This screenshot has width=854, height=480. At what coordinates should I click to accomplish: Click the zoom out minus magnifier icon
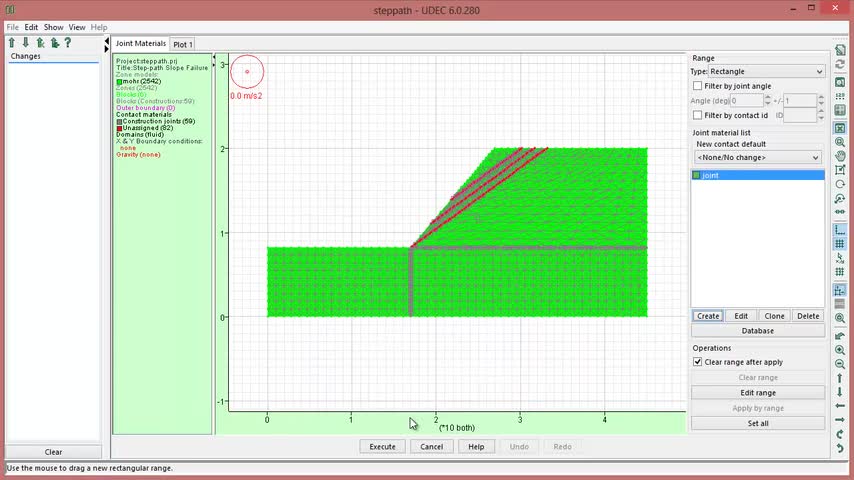coord(840,364)
